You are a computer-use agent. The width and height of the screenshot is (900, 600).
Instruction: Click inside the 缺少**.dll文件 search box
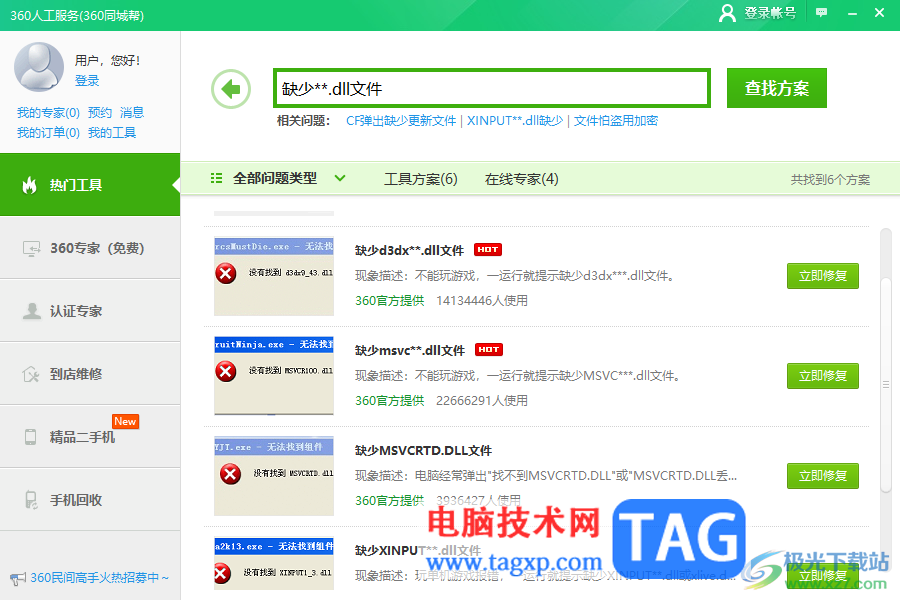(x=490, y=88)
